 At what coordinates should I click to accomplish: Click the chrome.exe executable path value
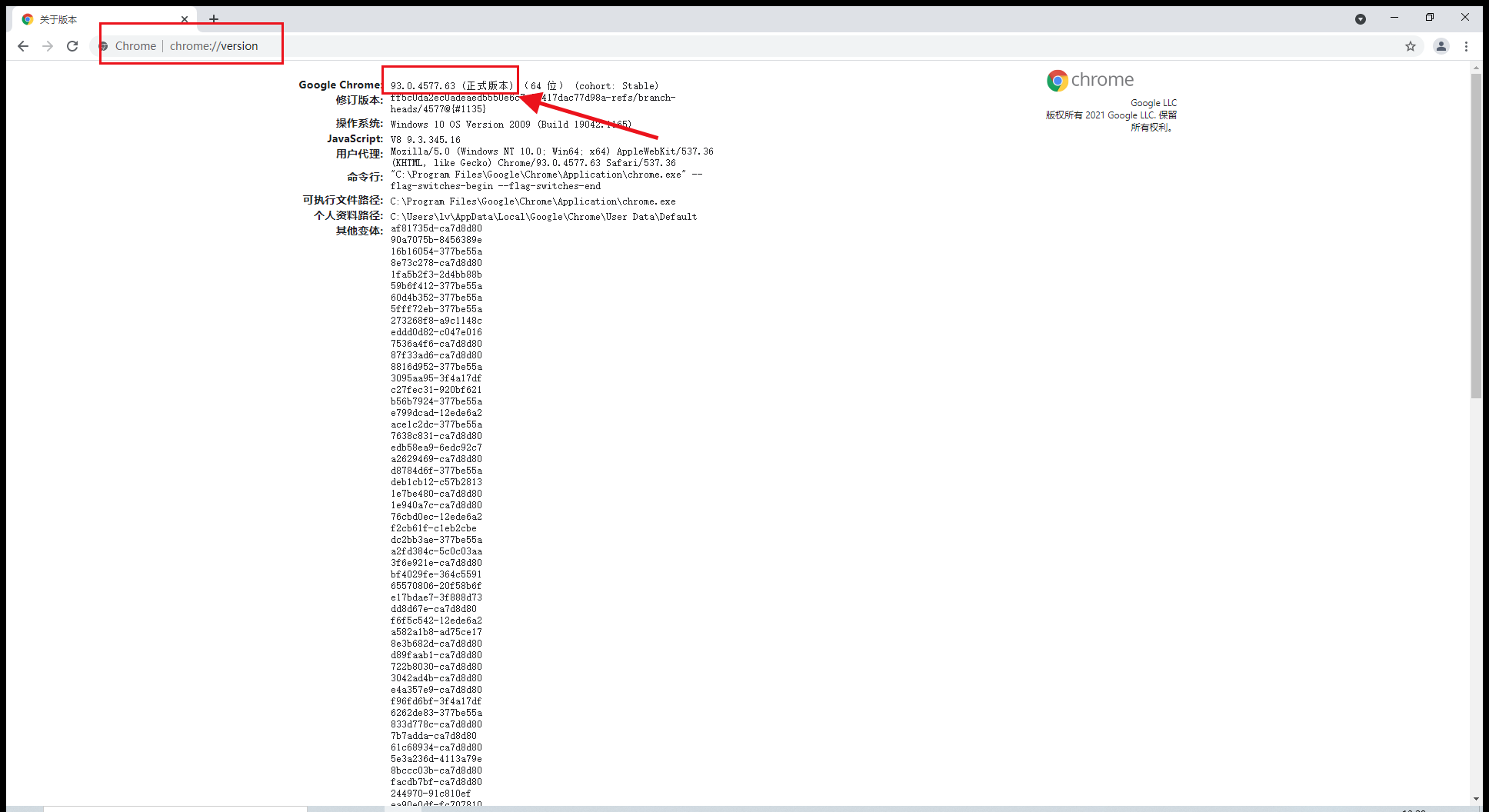click(x=533, y=201)
